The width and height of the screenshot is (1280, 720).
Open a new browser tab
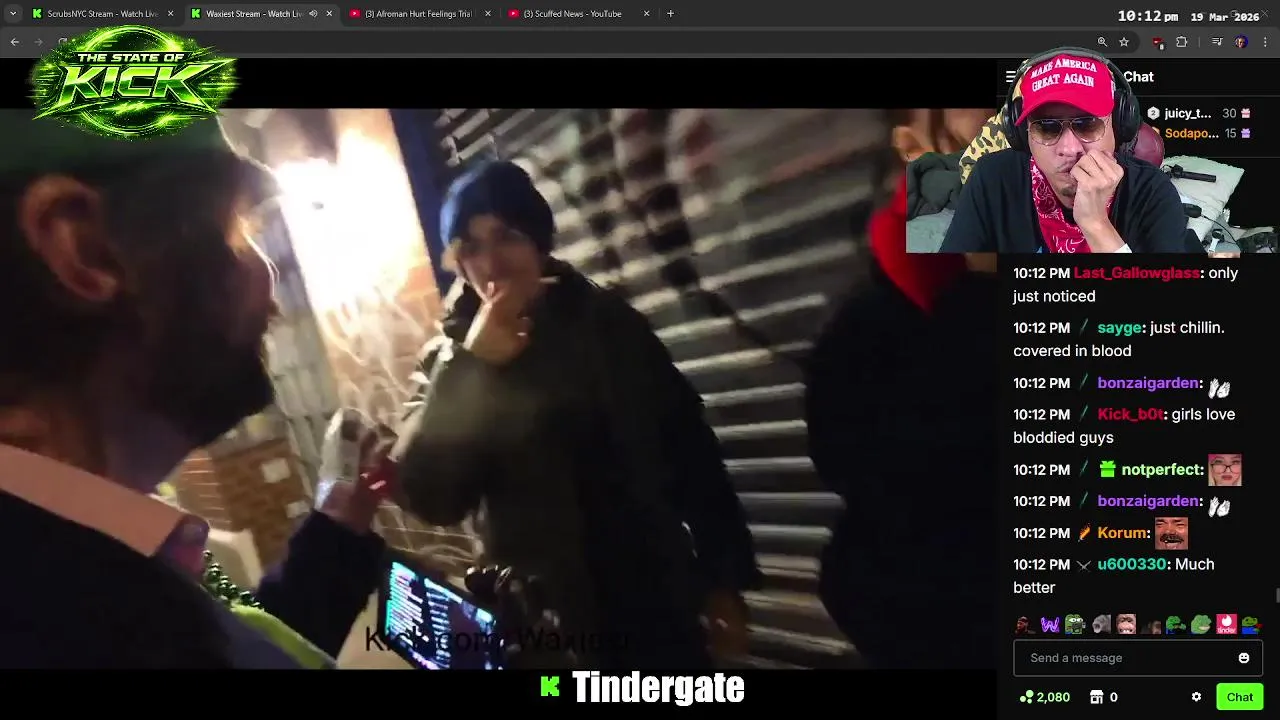(670, 14)
